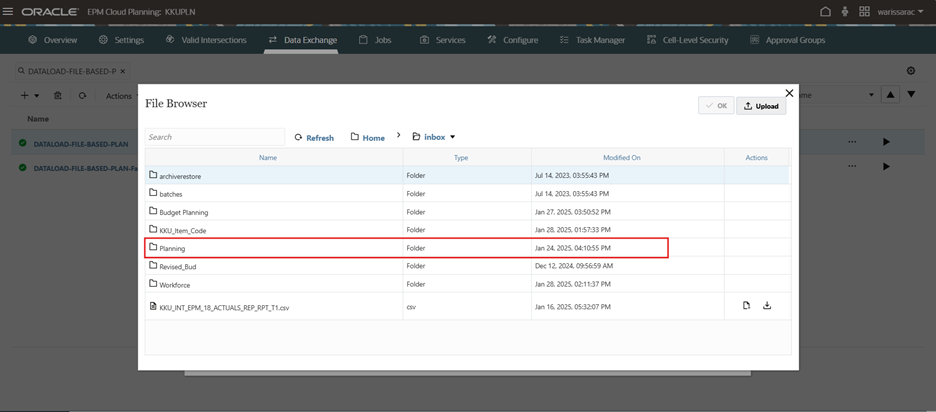Download the KKU_INT_EPM_18_ACTUALS csv file

pos(767,306)
